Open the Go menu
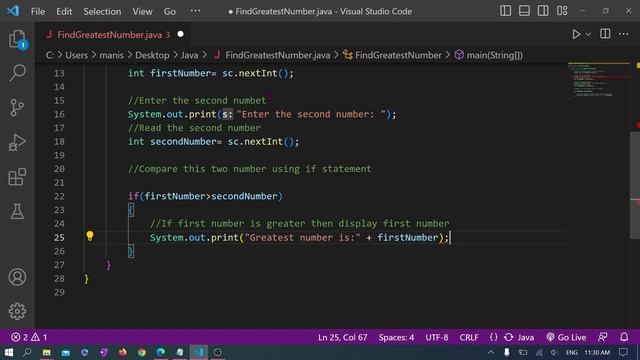This screenshot has width=640, height=360. tap(170, 11)
